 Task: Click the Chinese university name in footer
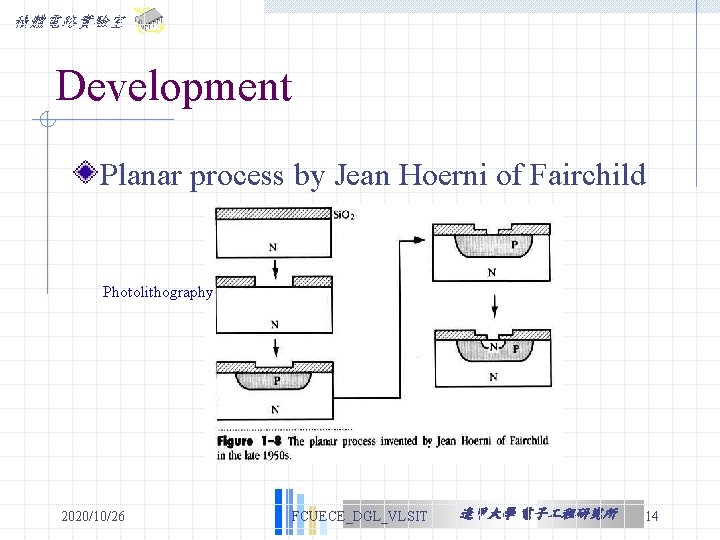[x=539, y=514]
